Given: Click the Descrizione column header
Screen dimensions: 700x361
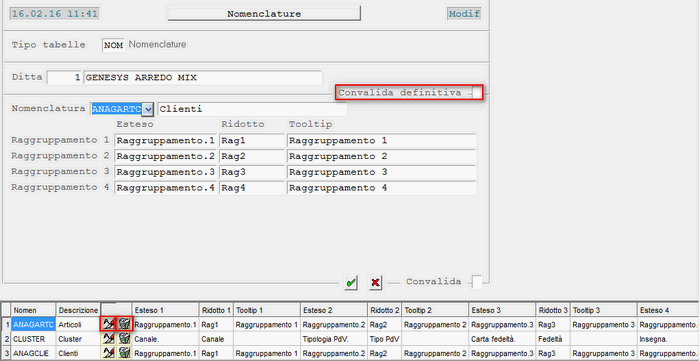Looking at the screenshot, I should tap(78, 310).
